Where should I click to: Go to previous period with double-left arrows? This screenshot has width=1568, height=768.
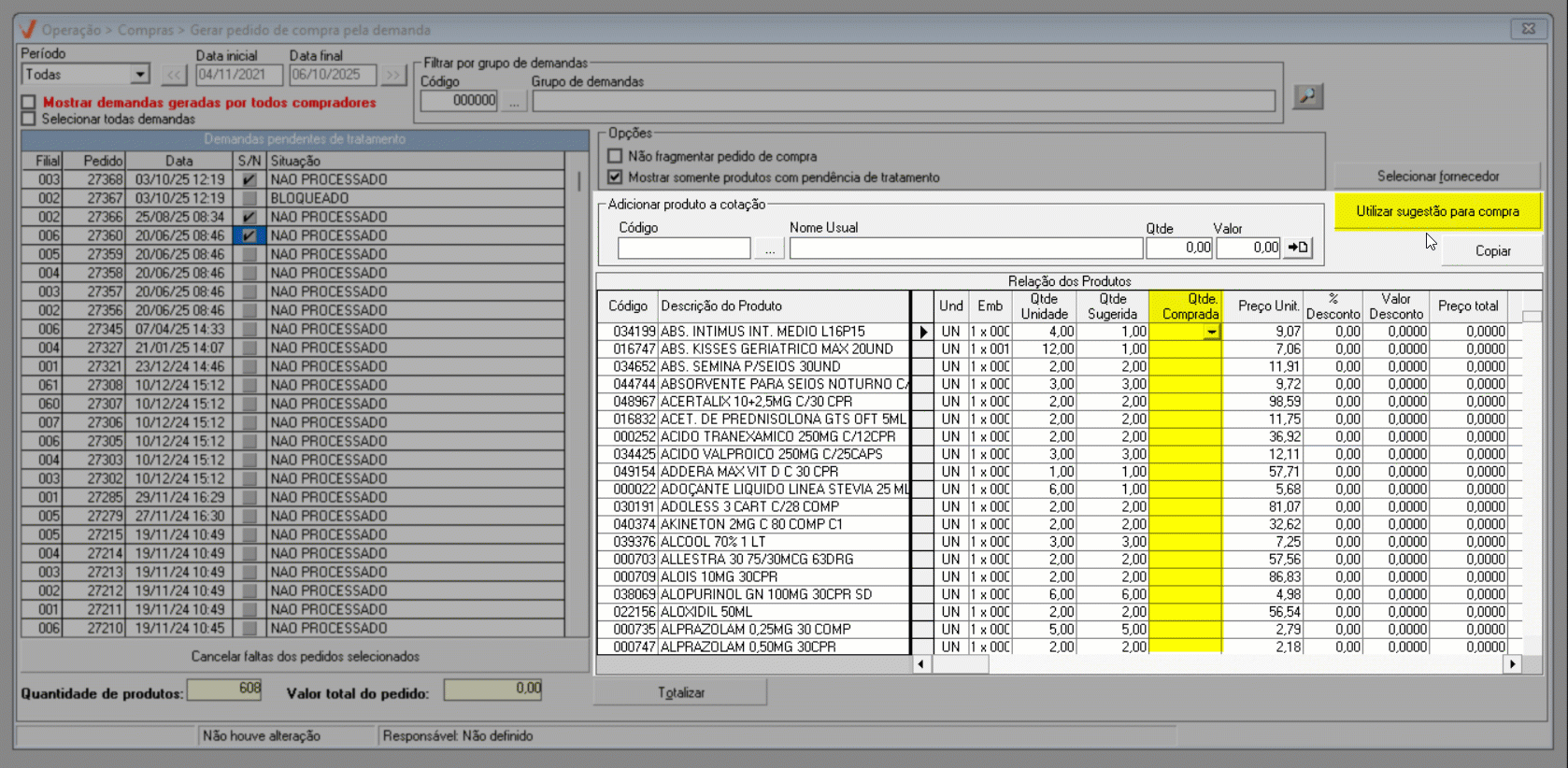pos(174,75)
